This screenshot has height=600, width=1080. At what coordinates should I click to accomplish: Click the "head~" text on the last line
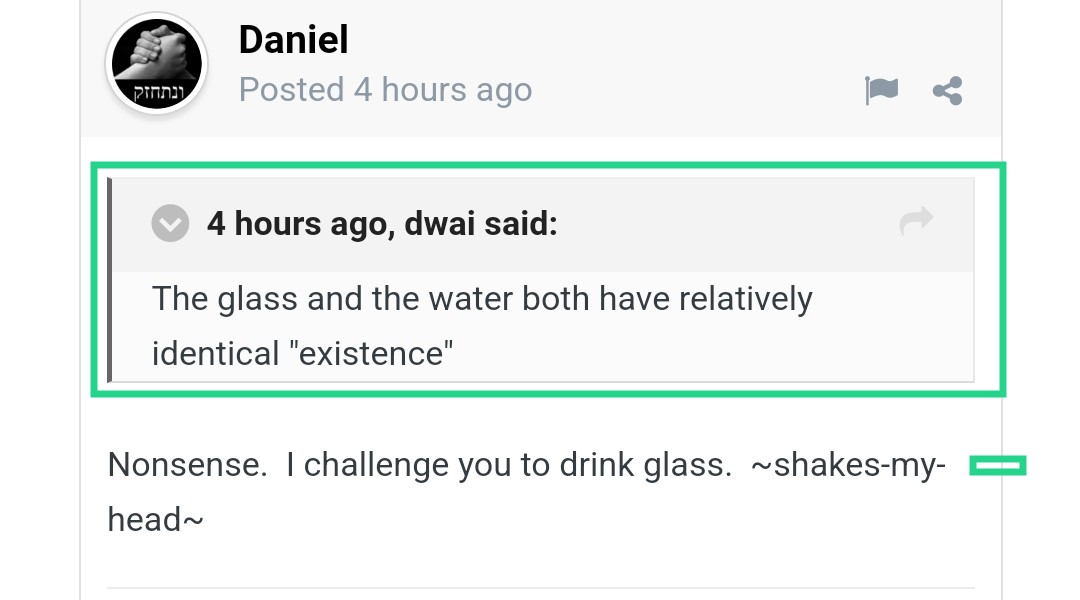coord(156,520)
